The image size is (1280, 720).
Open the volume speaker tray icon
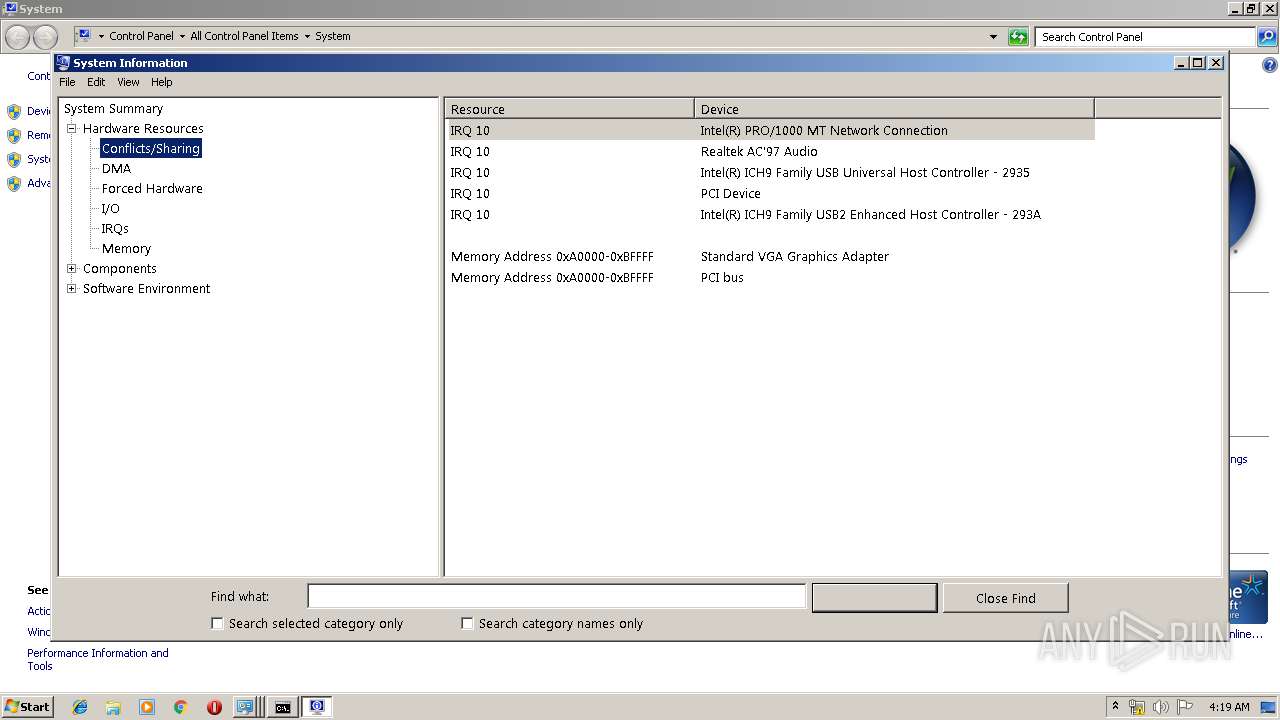pyautogui.click(x=1161, y=707)
